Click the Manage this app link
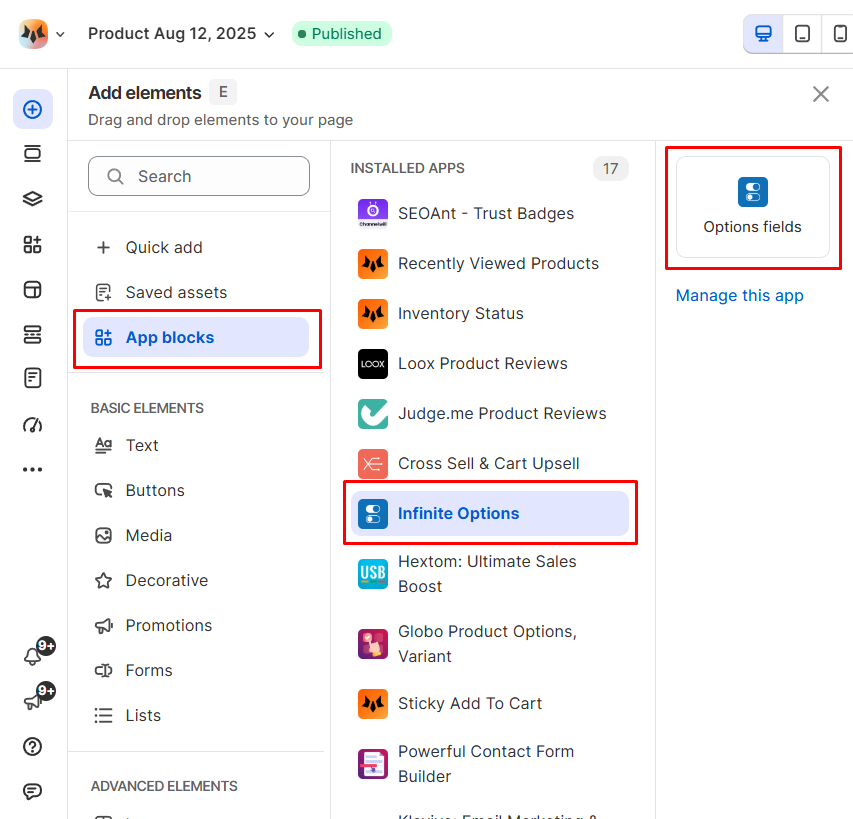 click(739, 296)
